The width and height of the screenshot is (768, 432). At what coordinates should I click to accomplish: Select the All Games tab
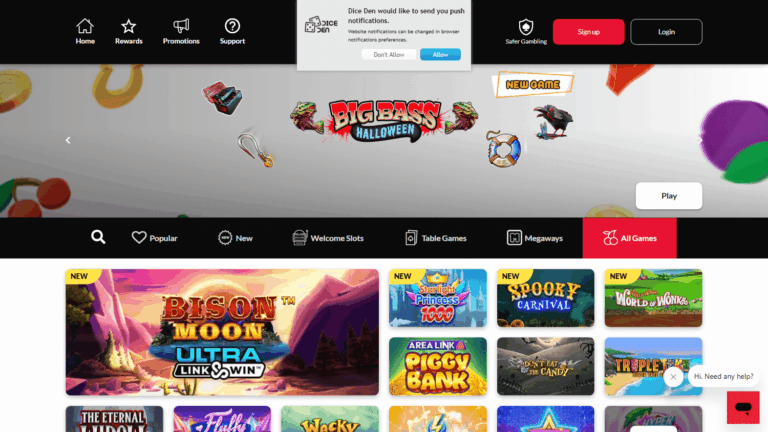[629, 238]
